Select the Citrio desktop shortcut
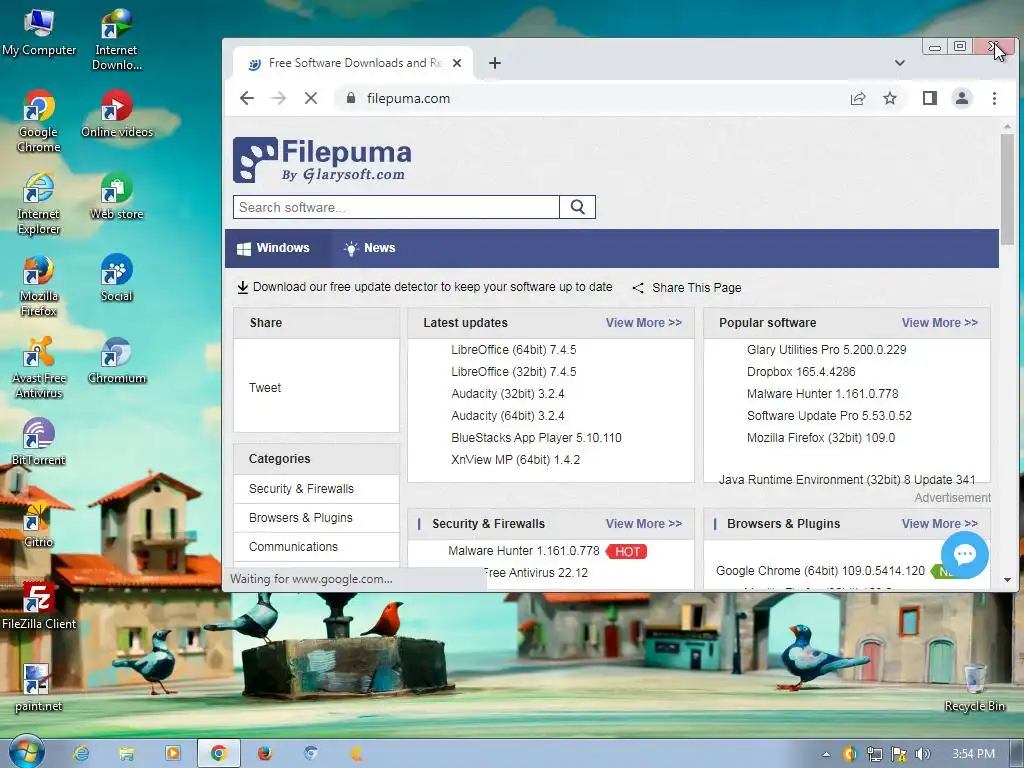The image size is (1024, 768). [x=39, y=525]
